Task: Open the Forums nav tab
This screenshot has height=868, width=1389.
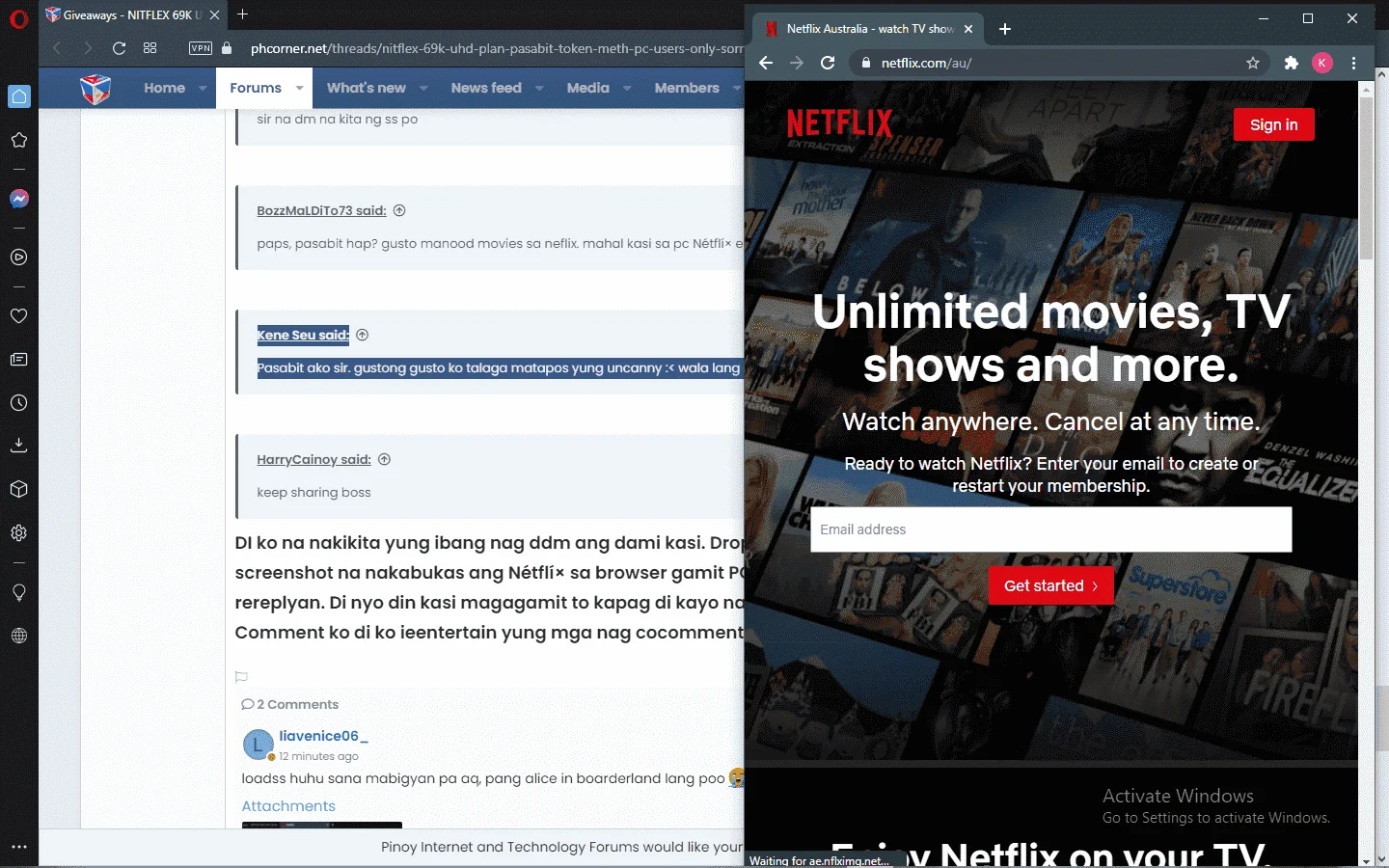Action: pos(256,88)
